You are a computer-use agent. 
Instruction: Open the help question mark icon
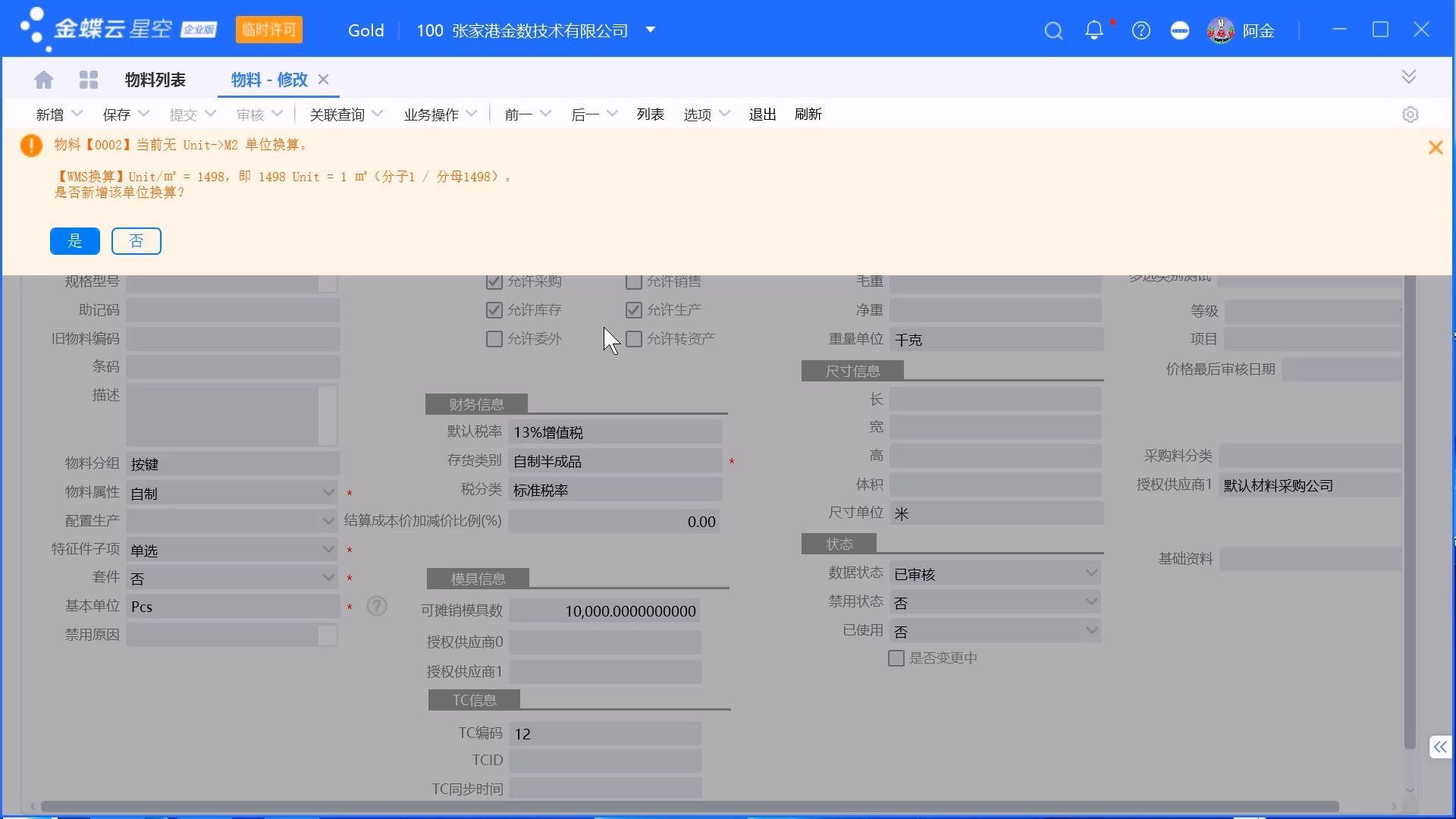tap(1141, 30)
